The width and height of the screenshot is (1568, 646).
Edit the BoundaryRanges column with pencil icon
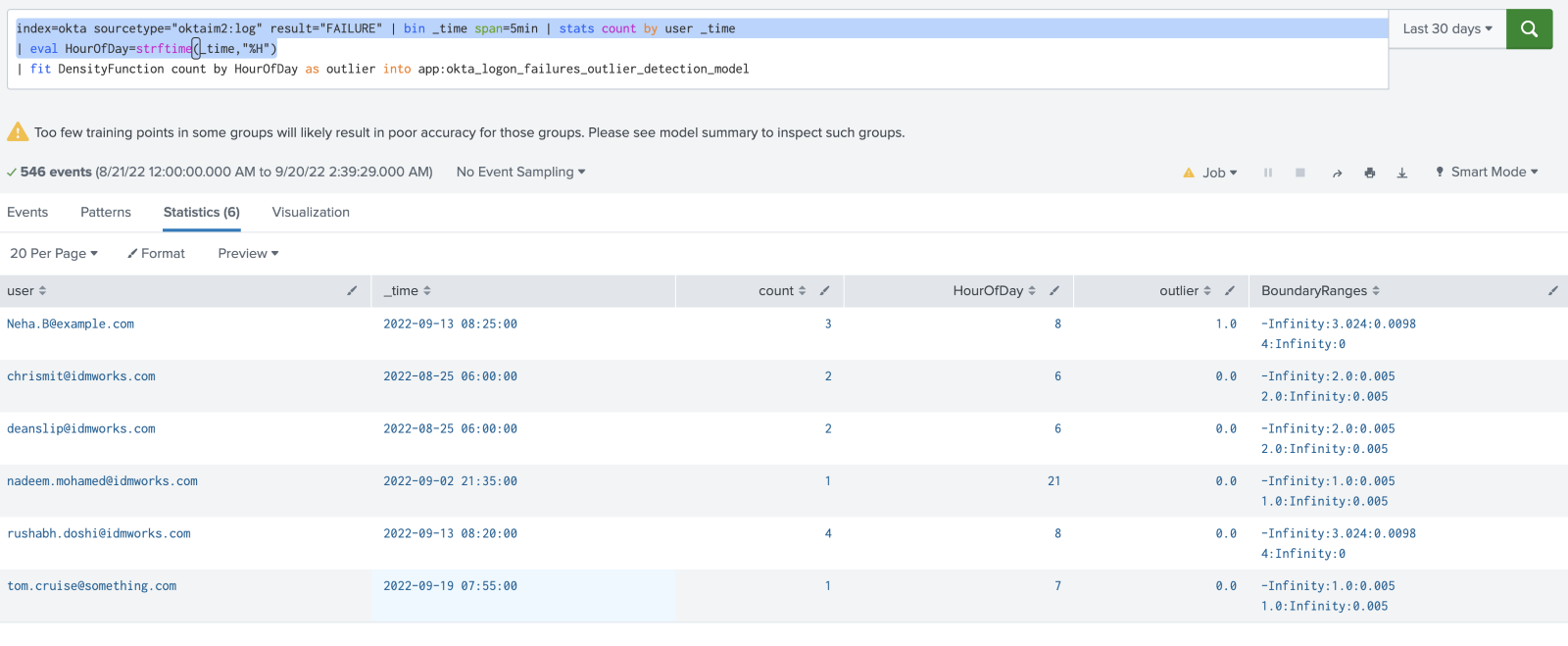click(x=1553, y=291)
